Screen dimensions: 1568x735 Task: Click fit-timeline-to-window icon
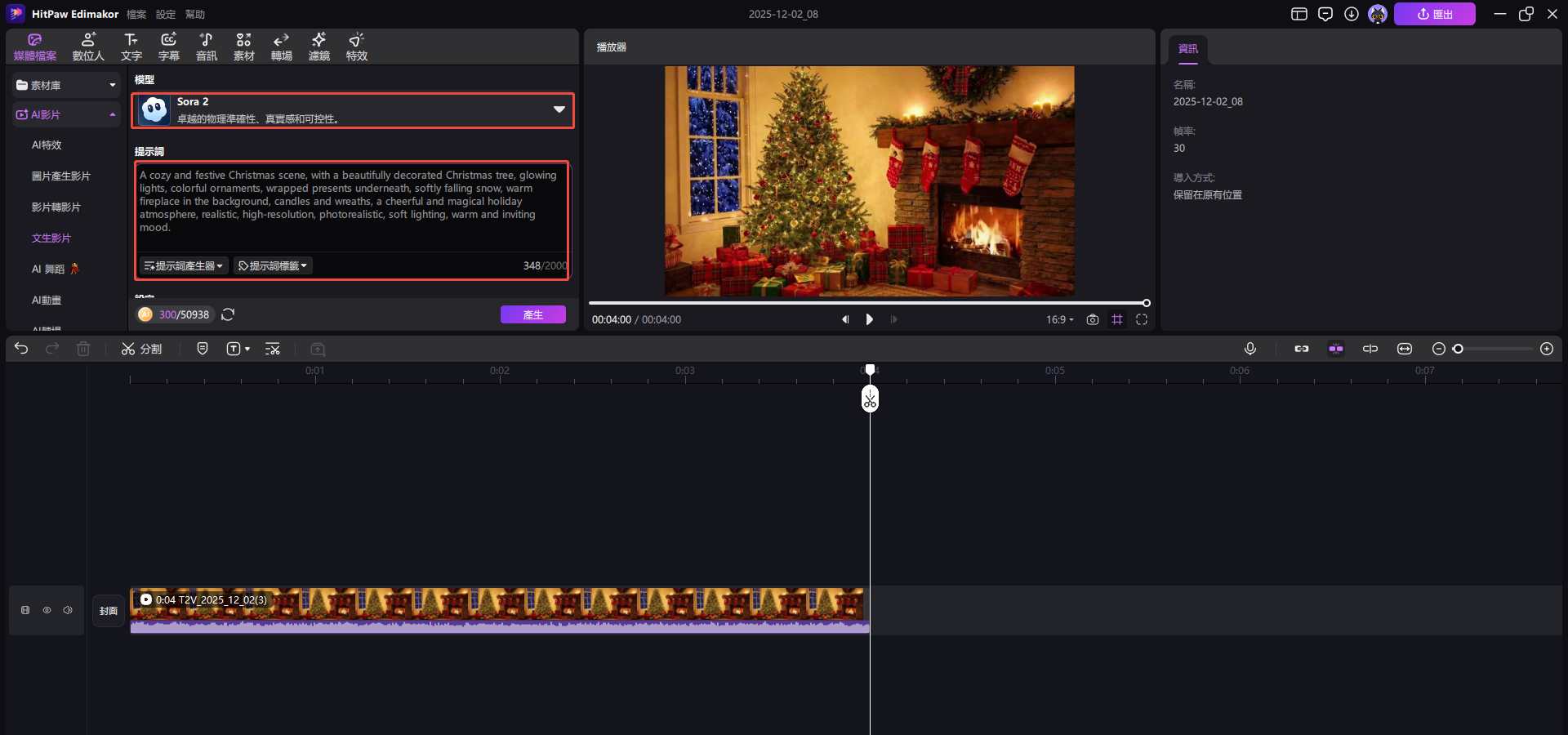(1404, 349)
